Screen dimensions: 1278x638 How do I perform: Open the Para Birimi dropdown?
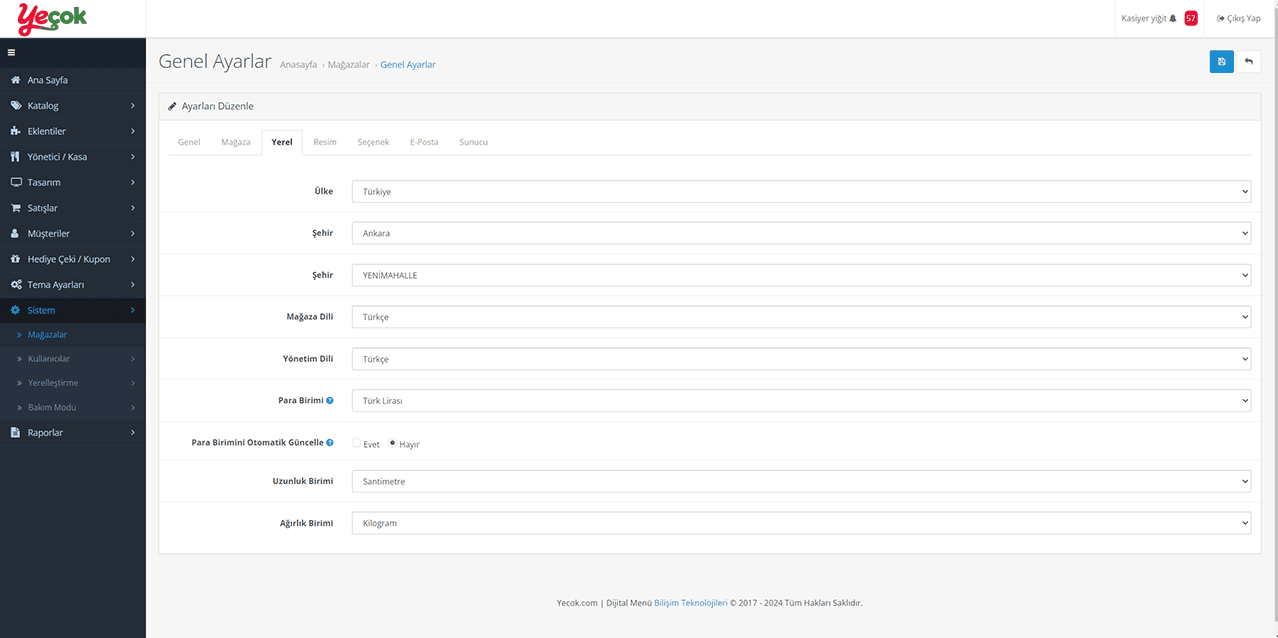pos(801,400)
